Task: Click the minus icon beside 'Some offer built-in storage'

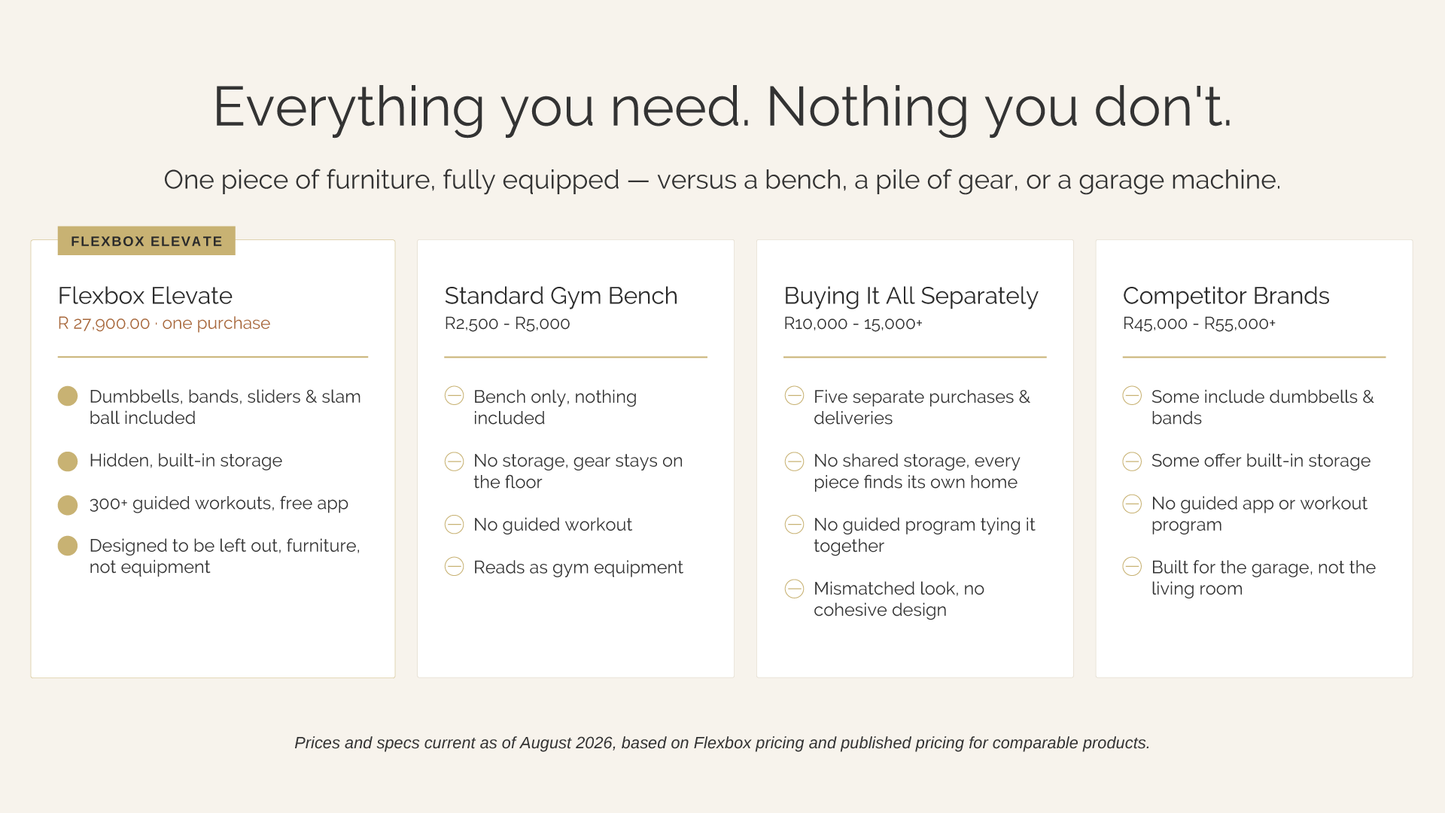Action: click(x=1132, y=461)
